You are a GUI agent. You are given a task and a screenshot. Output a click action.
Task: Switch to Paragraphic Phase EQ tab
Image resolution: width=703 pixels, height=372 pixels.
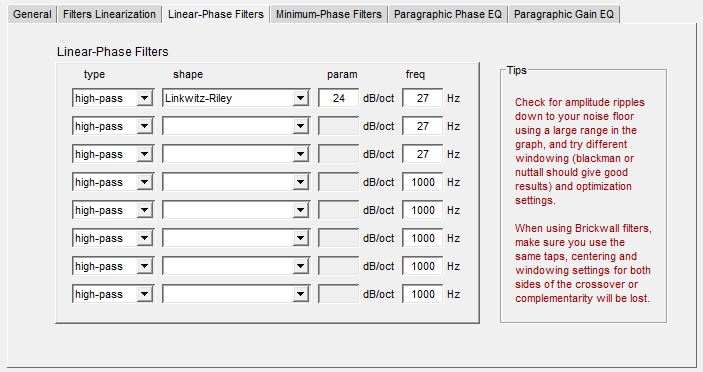click(x=447, y=14)
